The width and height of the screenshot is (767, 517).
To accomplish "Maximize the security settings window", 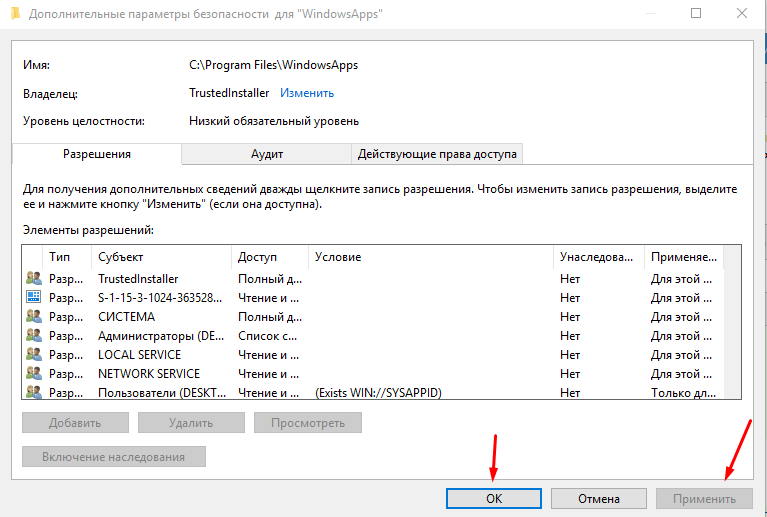I will pos(696,13).
